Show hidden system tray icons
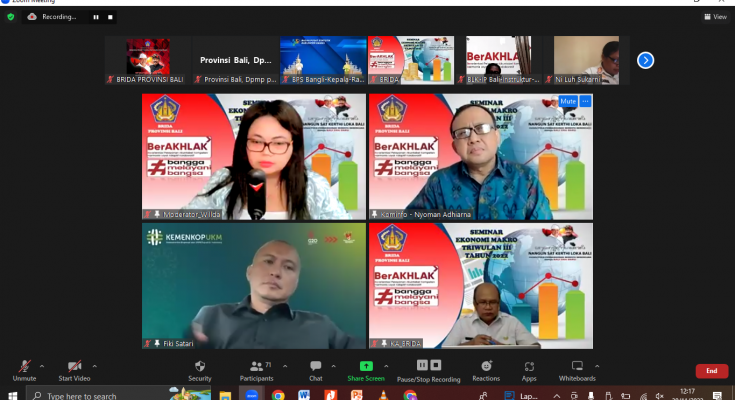Viewport: 735px width, 400px height. (x=556, y=396)
